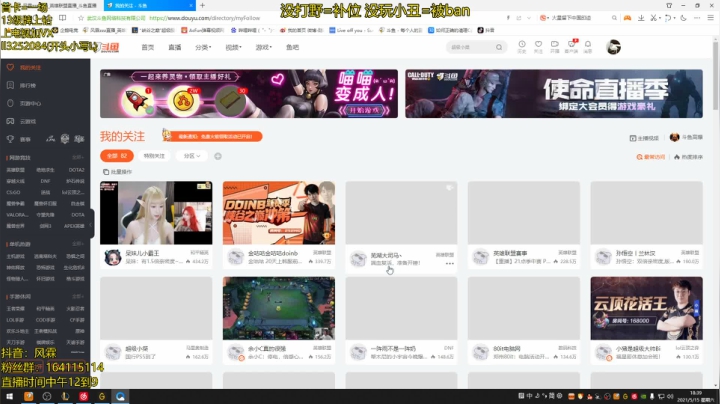Click the League of Legends taskbar icon

[65, 397]
